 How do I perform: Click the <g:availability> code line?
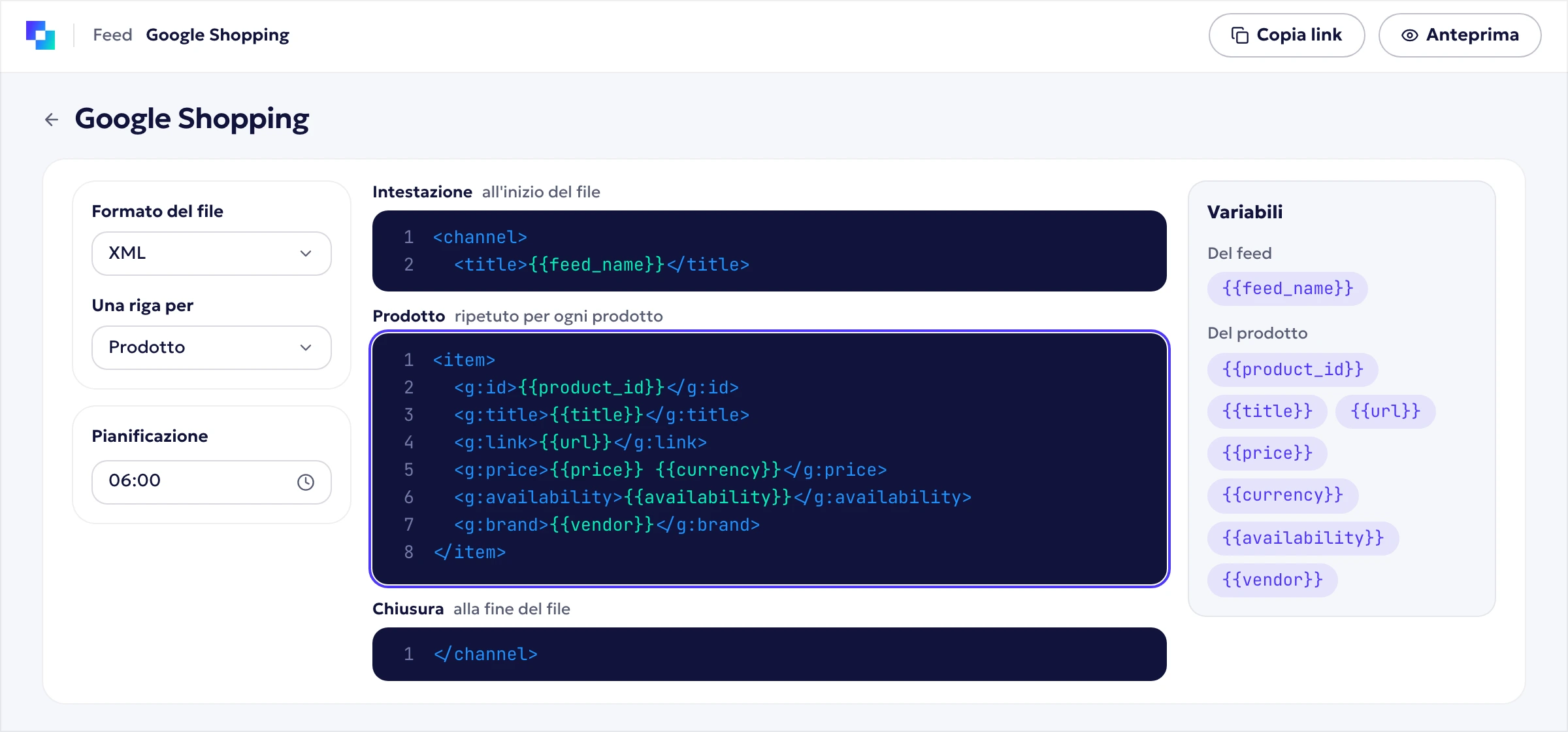713,497
